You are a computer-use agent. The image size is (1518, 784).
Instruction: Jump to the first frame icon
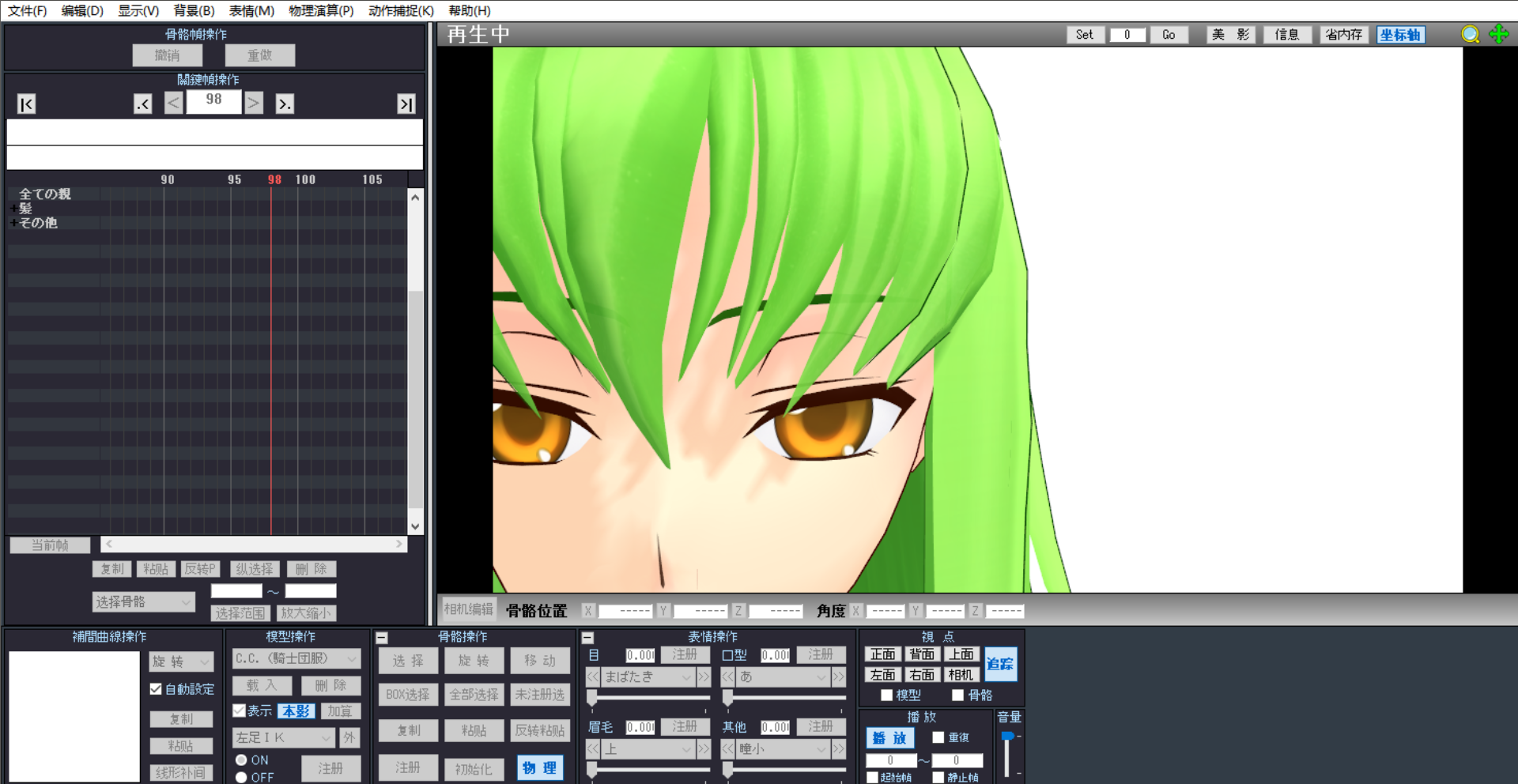coord(26,104)
